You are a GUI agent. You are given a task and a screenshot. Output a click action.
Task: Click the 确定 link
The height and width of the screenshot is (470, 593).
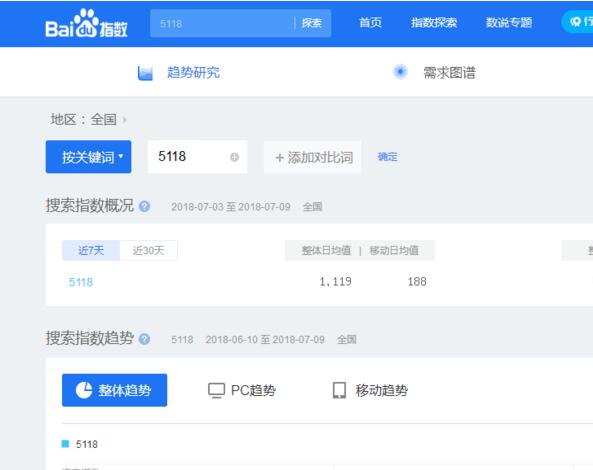point(388,157)
